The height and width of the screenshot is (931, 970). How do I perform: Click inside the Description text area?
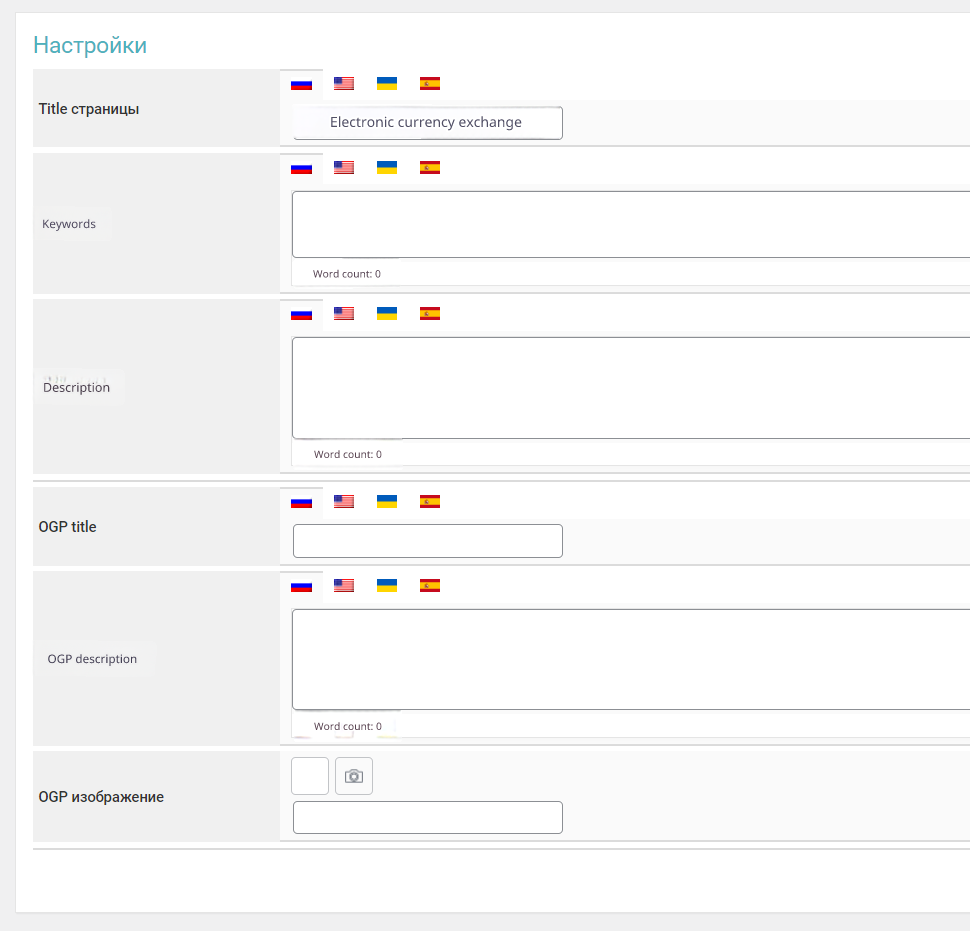630,388
